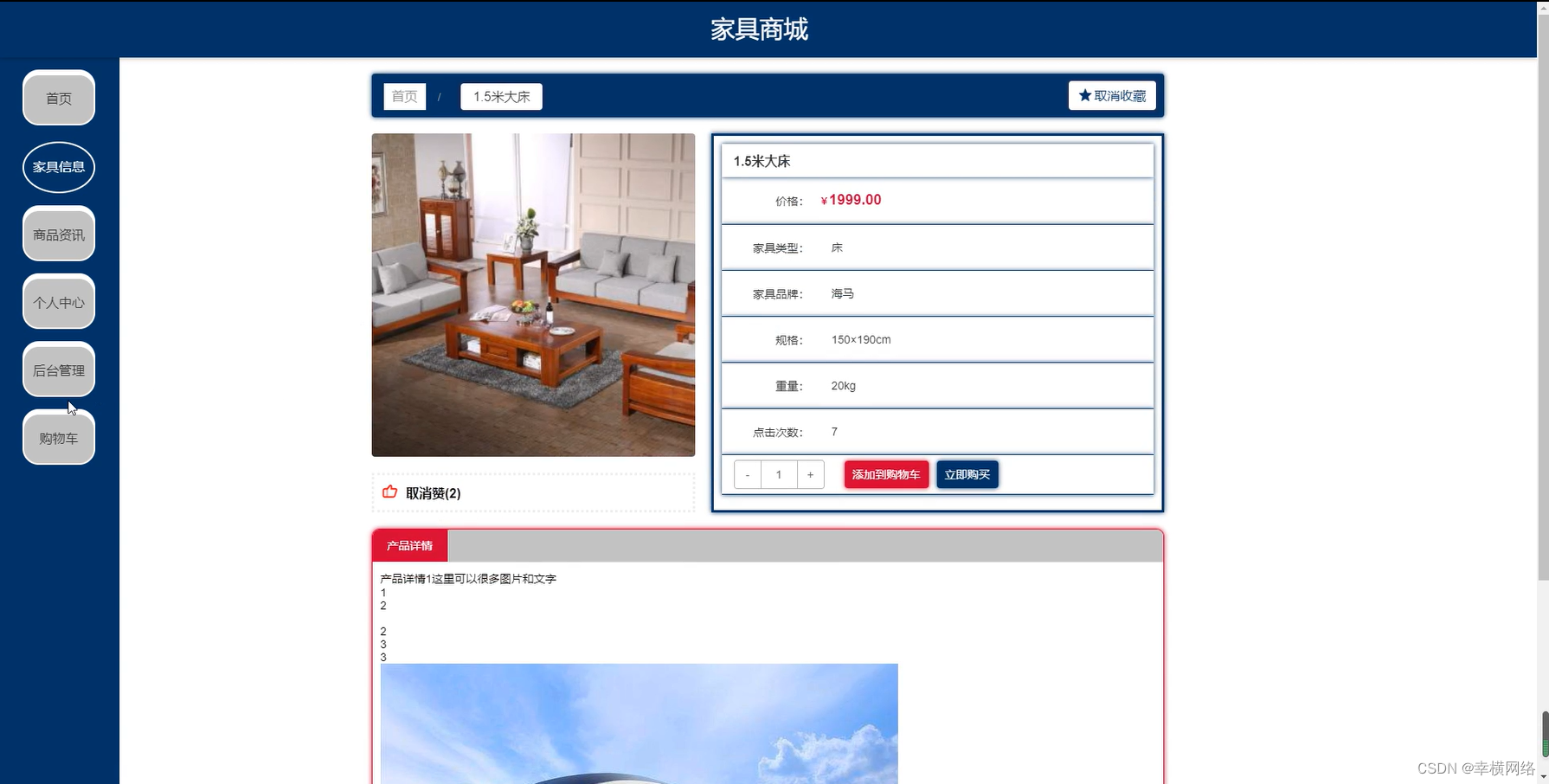Open 后台管理 from the sidebar
The height and width of the screenshot is (784, 1549).
click(58, 370)
